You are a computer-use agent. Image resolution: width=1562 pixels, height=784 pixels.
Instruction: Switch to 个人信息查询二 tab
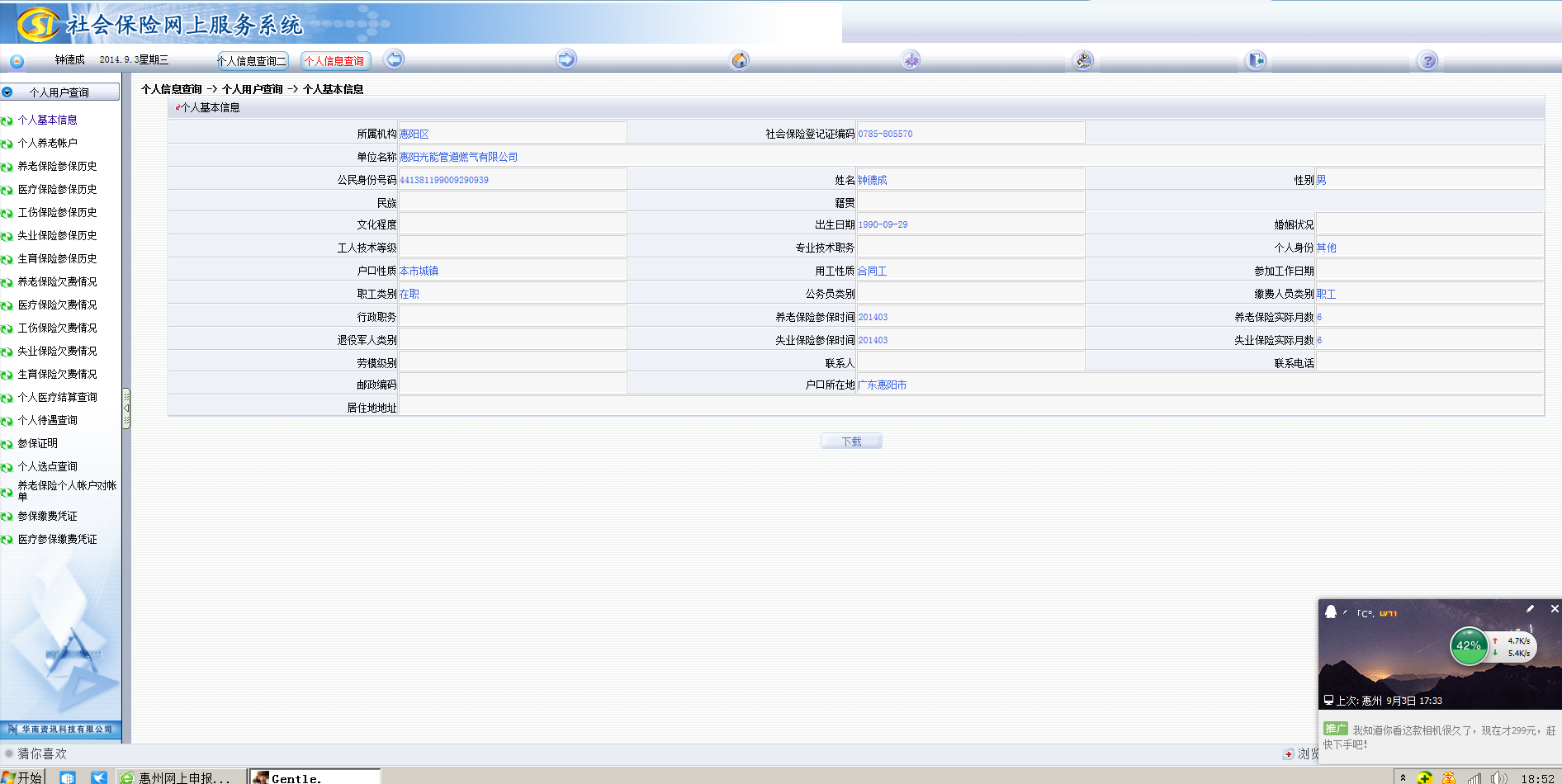[252, 61]
